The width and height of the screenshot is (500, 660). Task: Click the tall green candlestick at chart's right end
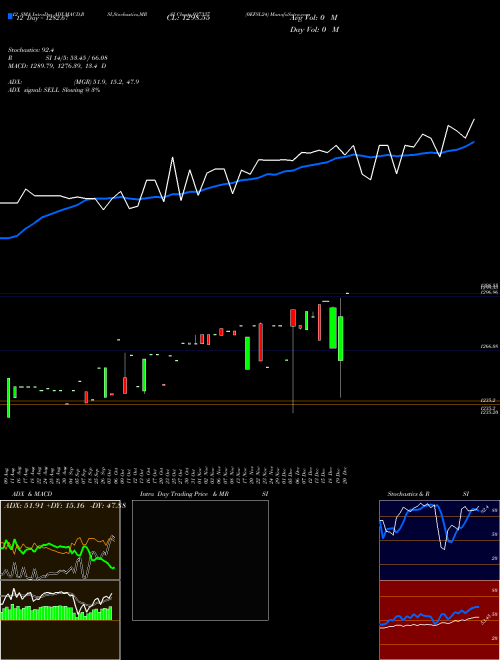click(340, 338)
